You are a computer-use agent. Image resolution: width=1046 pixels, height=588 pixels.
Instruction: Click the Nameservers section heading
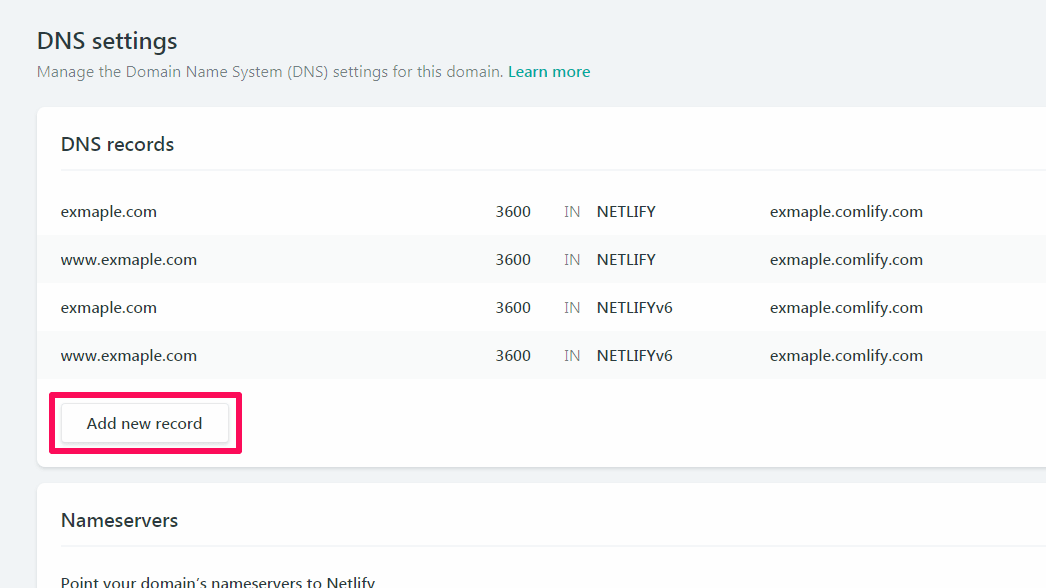[x=119, y=520]
